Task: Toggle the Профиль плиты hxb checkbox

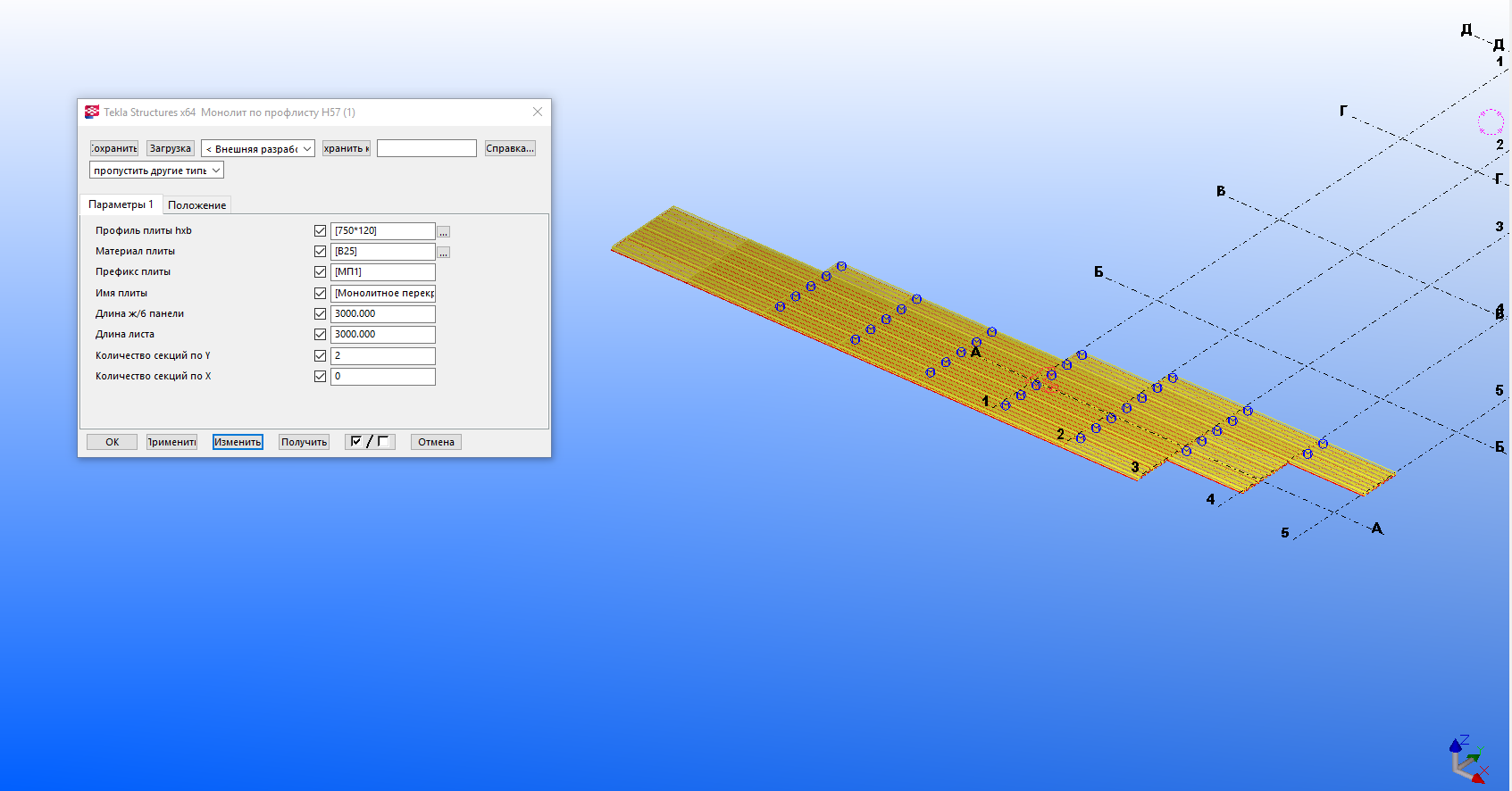Action: (x=320, y=231)
